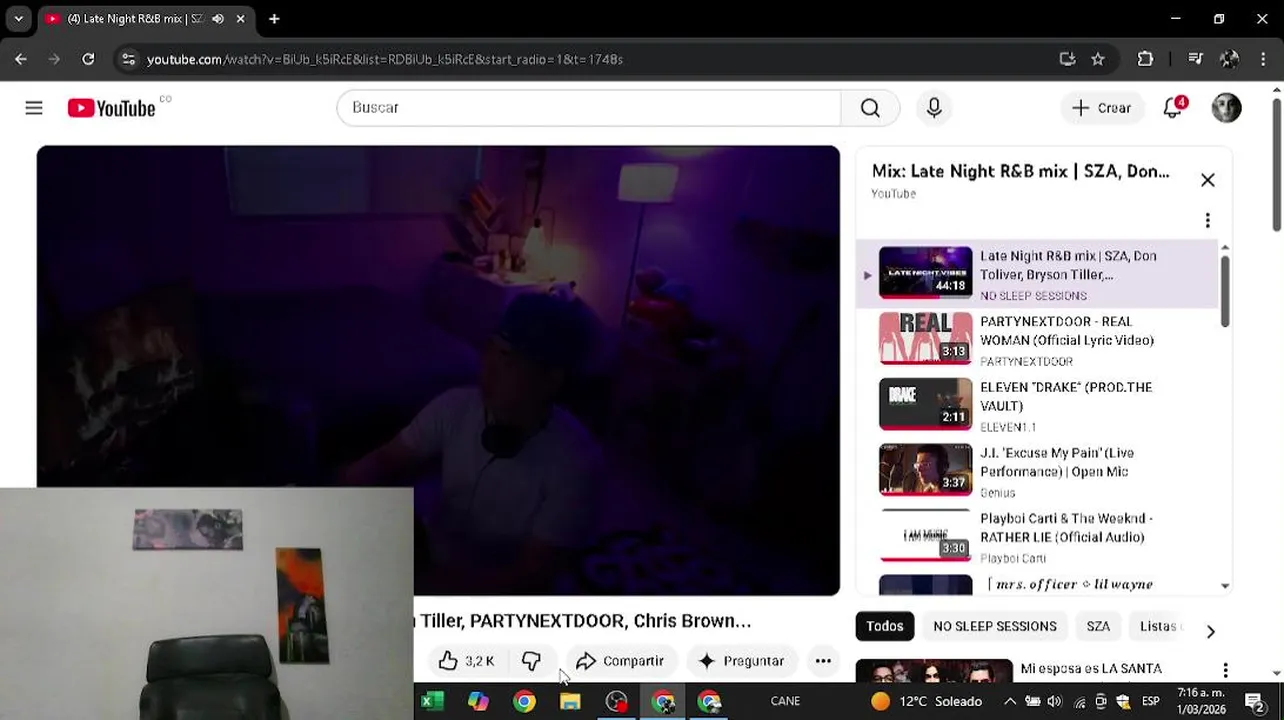Show more filter chips with right chevron
This screenshot has width=1284, height=720.
click(1210, 631)
